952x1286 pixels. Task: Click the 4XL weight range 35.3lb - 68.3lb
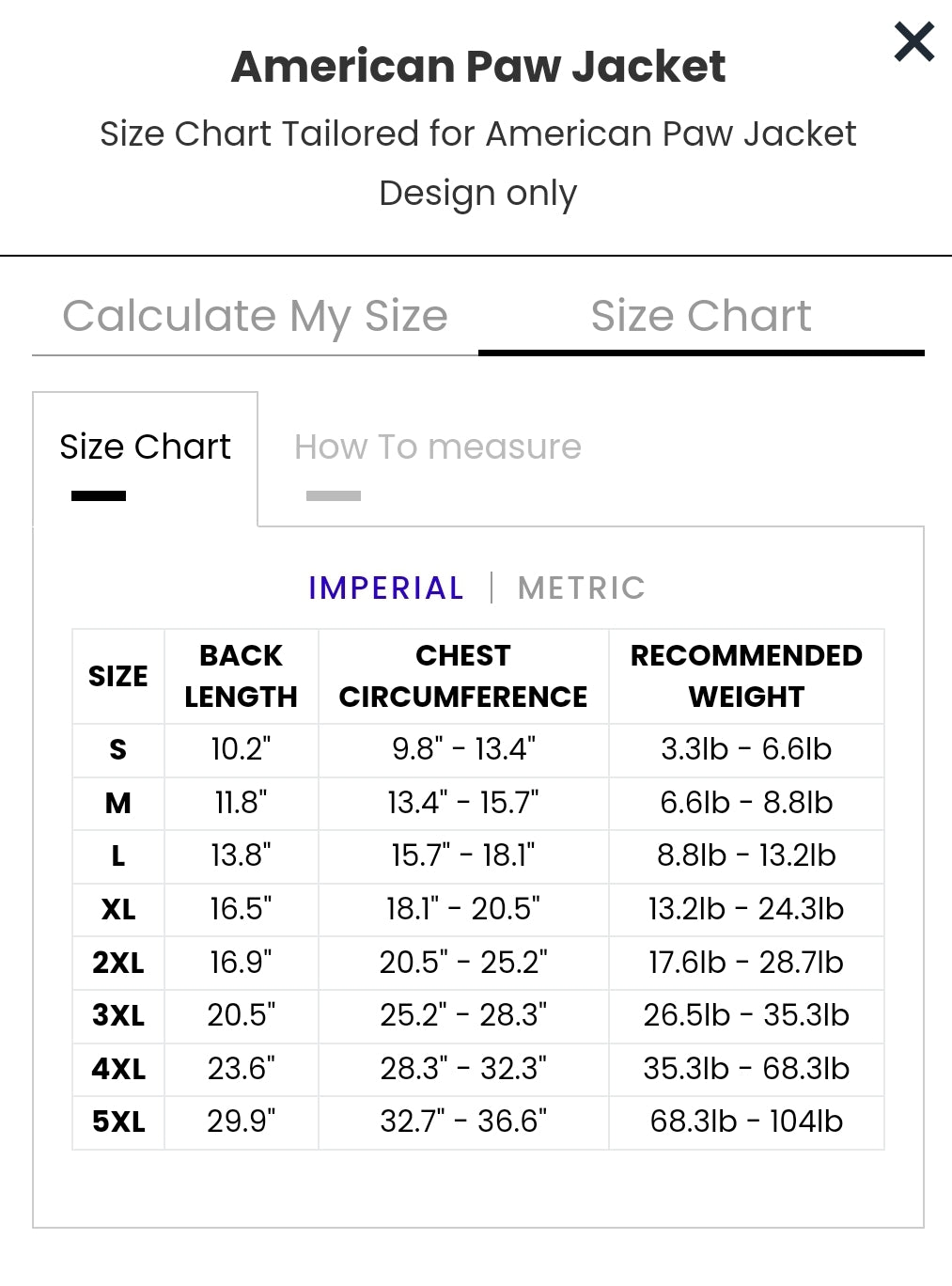click(746, 1069)
